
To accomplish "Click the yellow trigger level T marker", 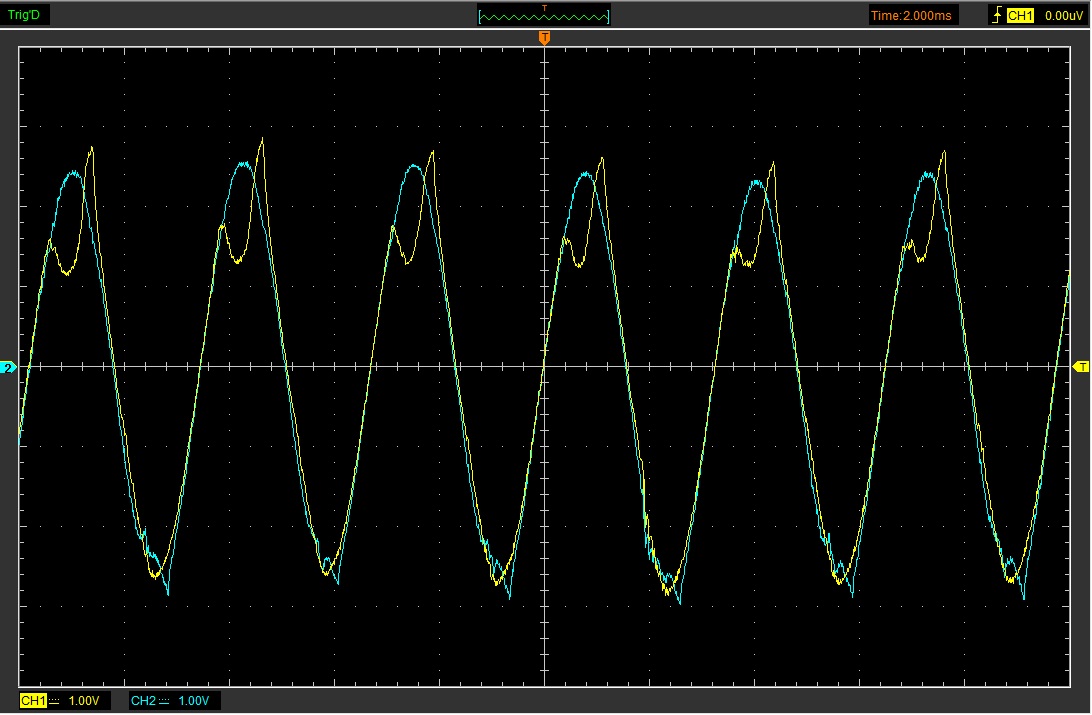I will point(1081,368).
